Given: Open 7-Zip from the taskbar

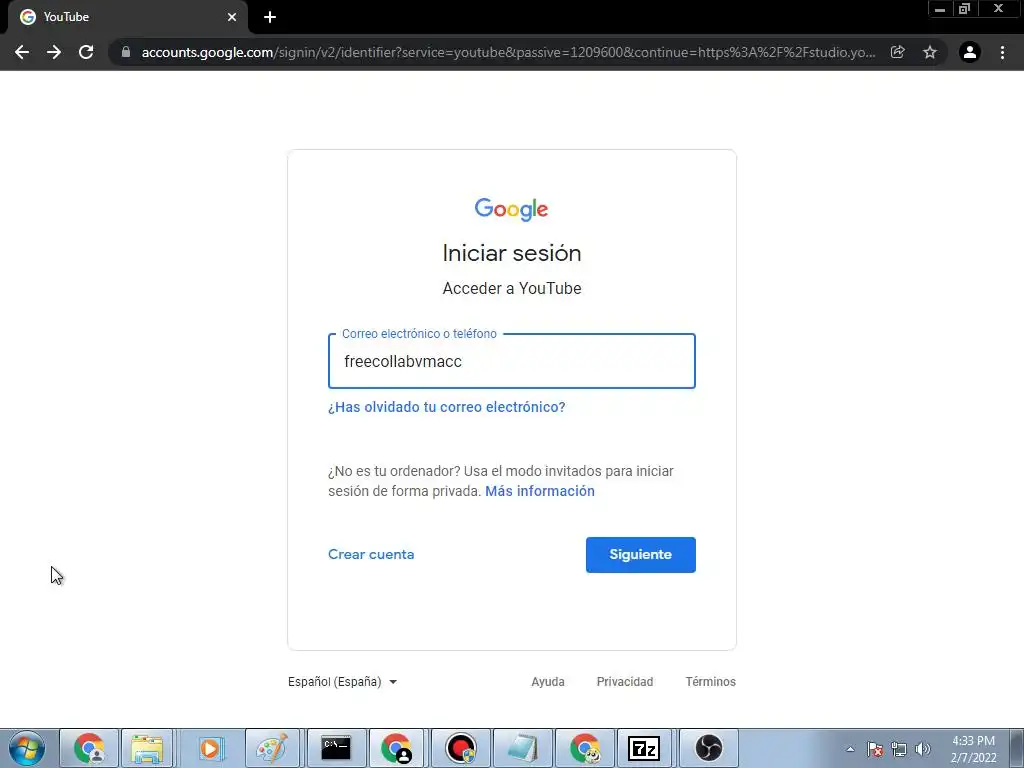Looking at the screenshot, I should click(644, 748).
